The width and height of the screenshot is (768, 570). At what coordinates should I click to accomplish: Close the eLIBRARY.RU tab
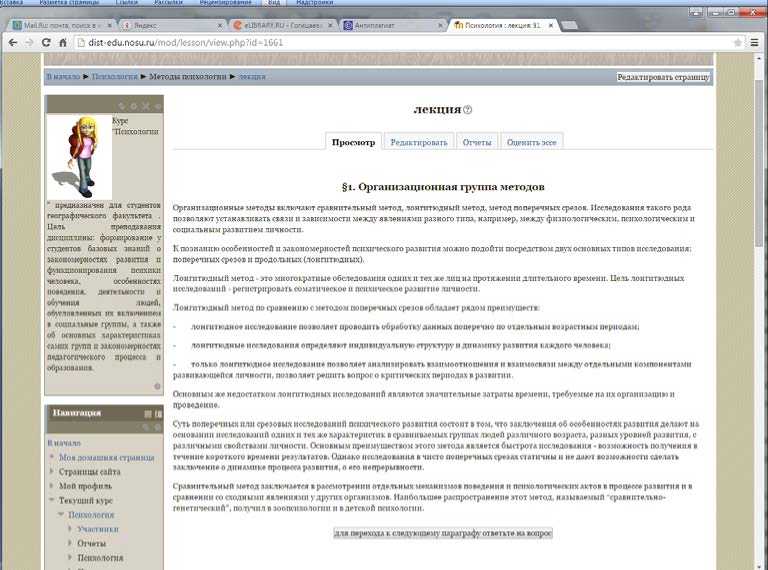pyautogui.click(x=330, y=25)
